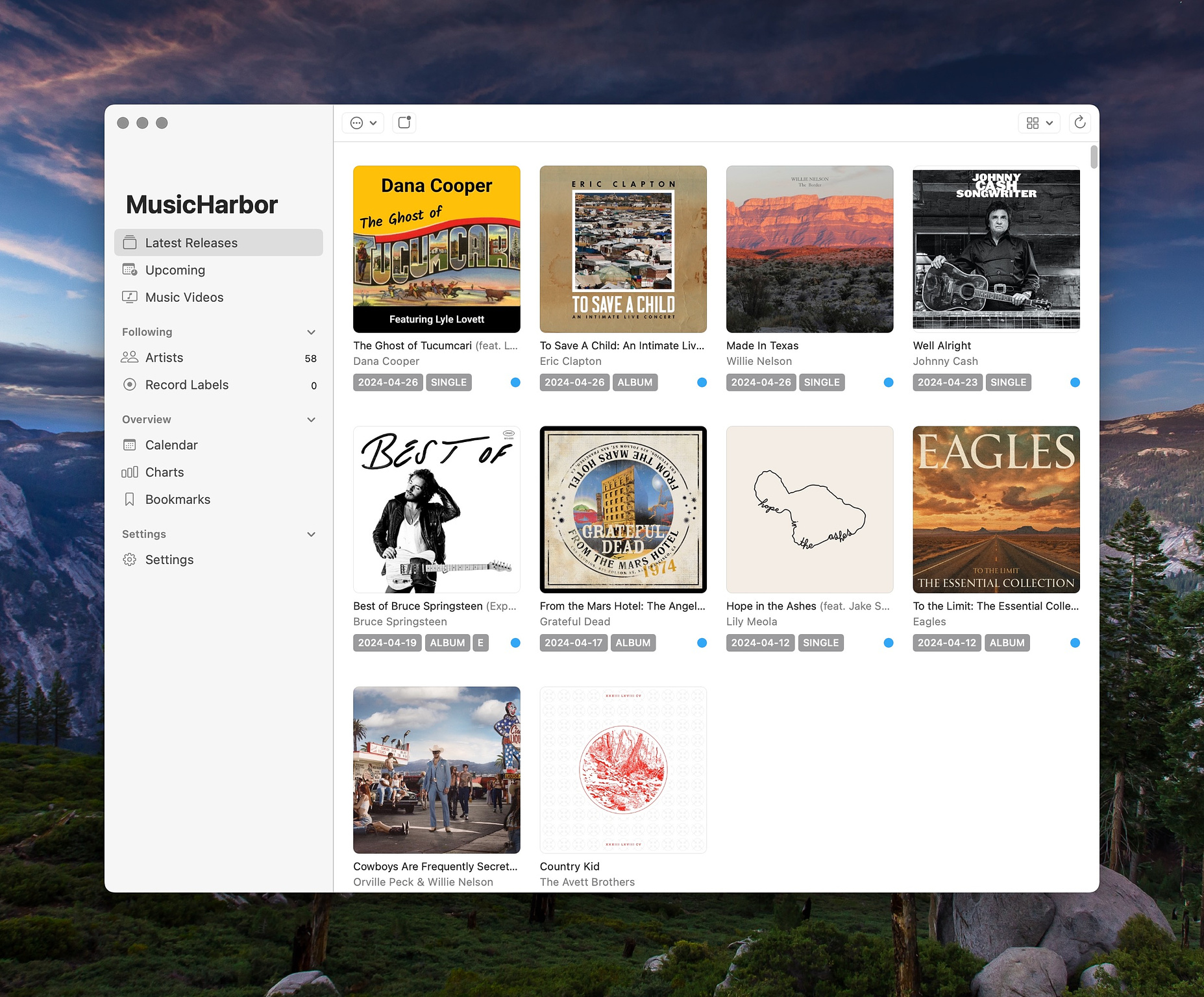Click the Record Labels disc icon
This screenshot has width=1204, height=997.
tap(130, 384)
